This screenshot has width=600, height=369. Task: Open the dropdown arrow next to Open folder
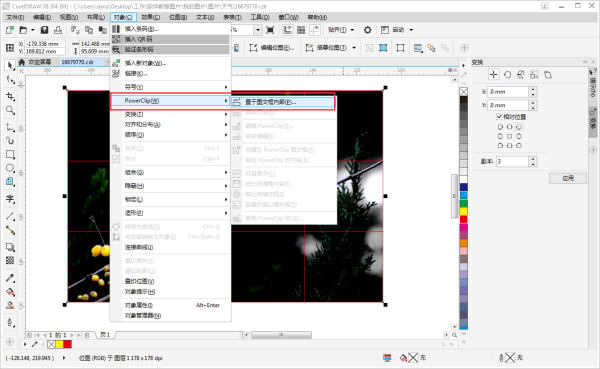33,30
